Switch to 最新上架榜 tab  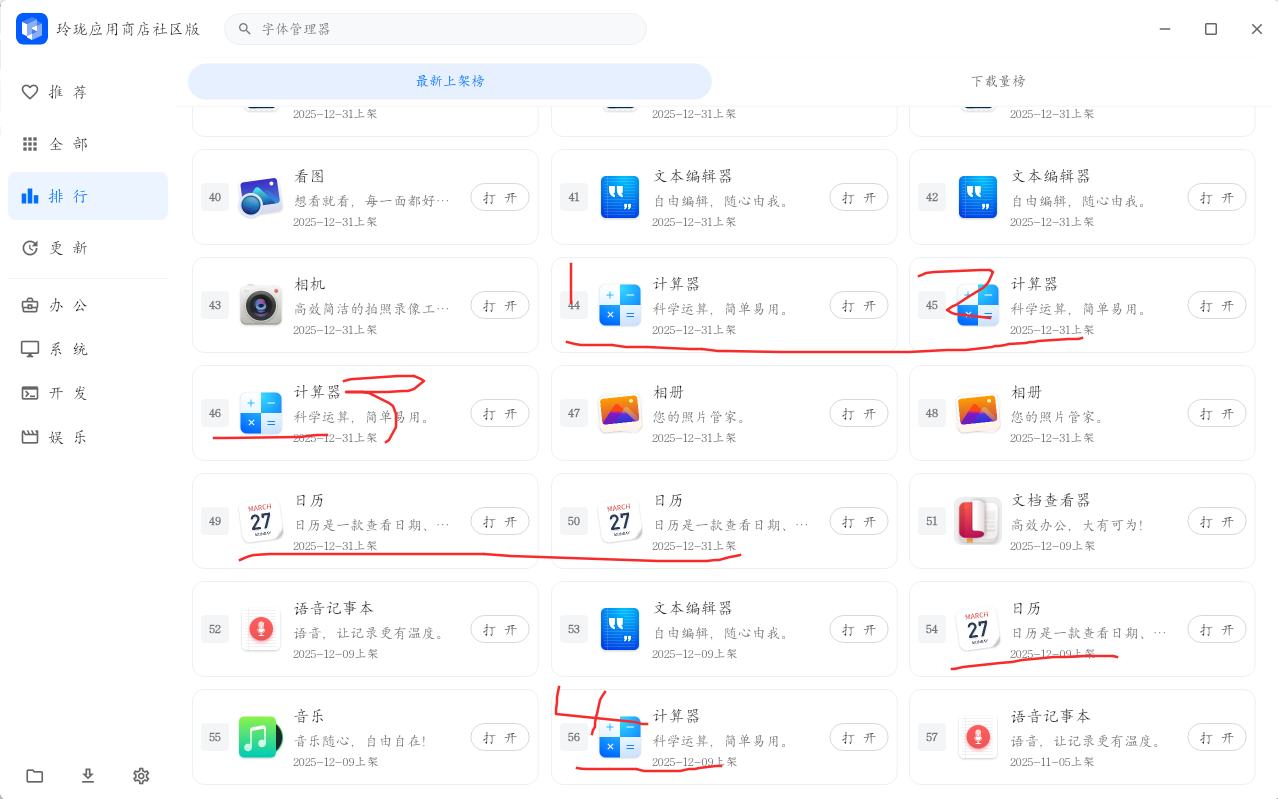coord(450,81)
